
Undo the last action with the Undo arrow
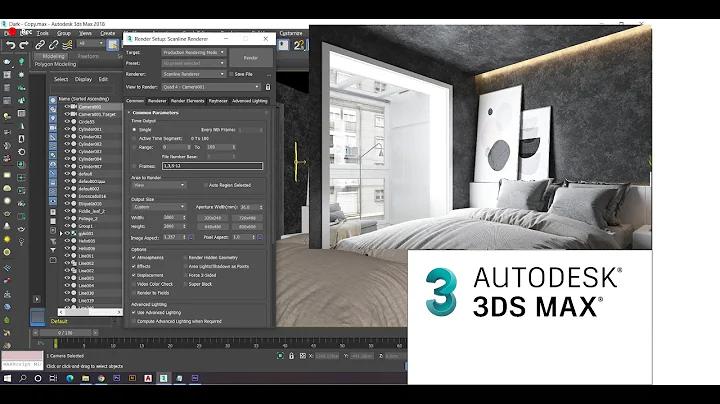(10, 45)
